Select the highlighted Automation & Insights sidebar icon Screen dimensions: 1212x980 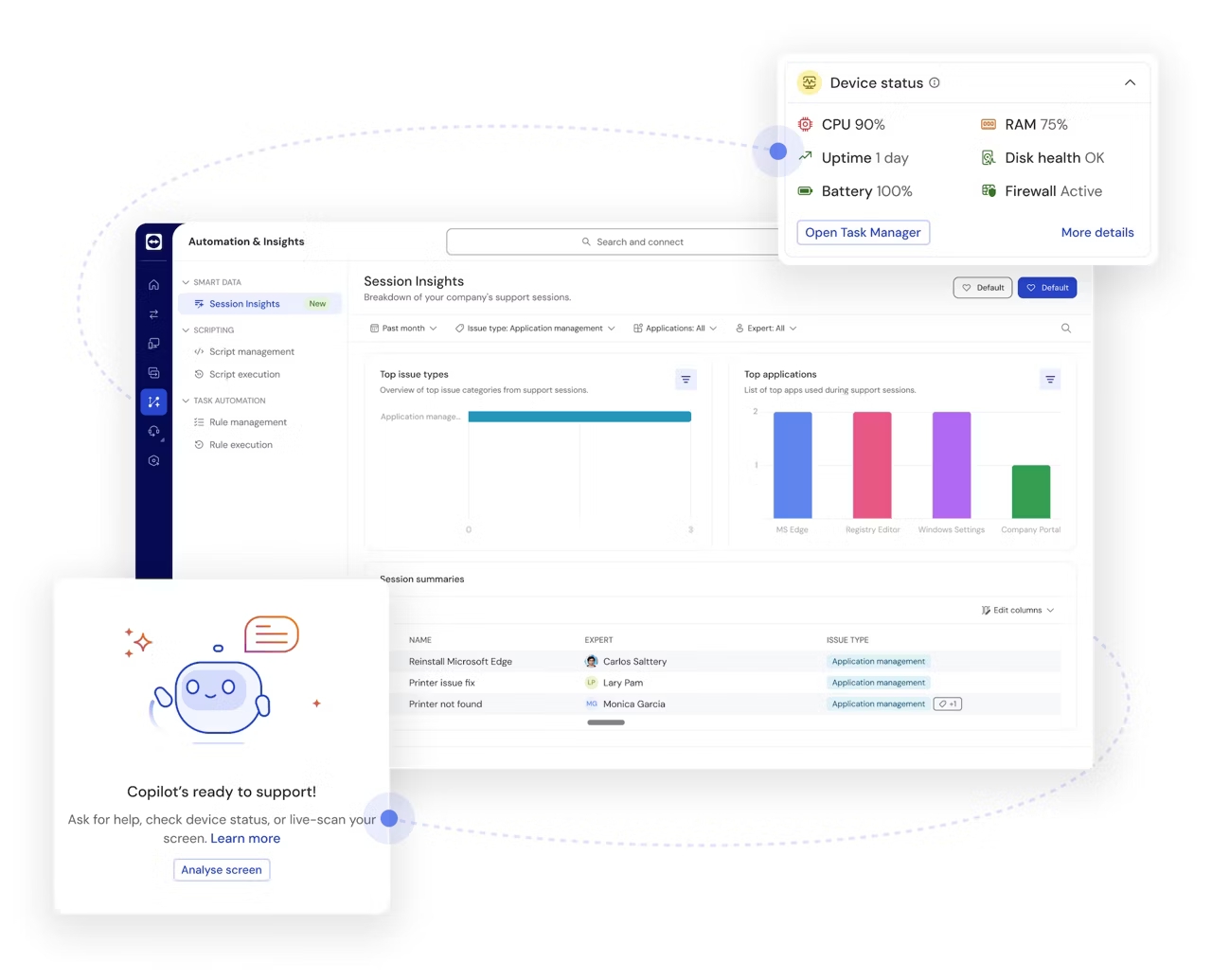[153, 402]
